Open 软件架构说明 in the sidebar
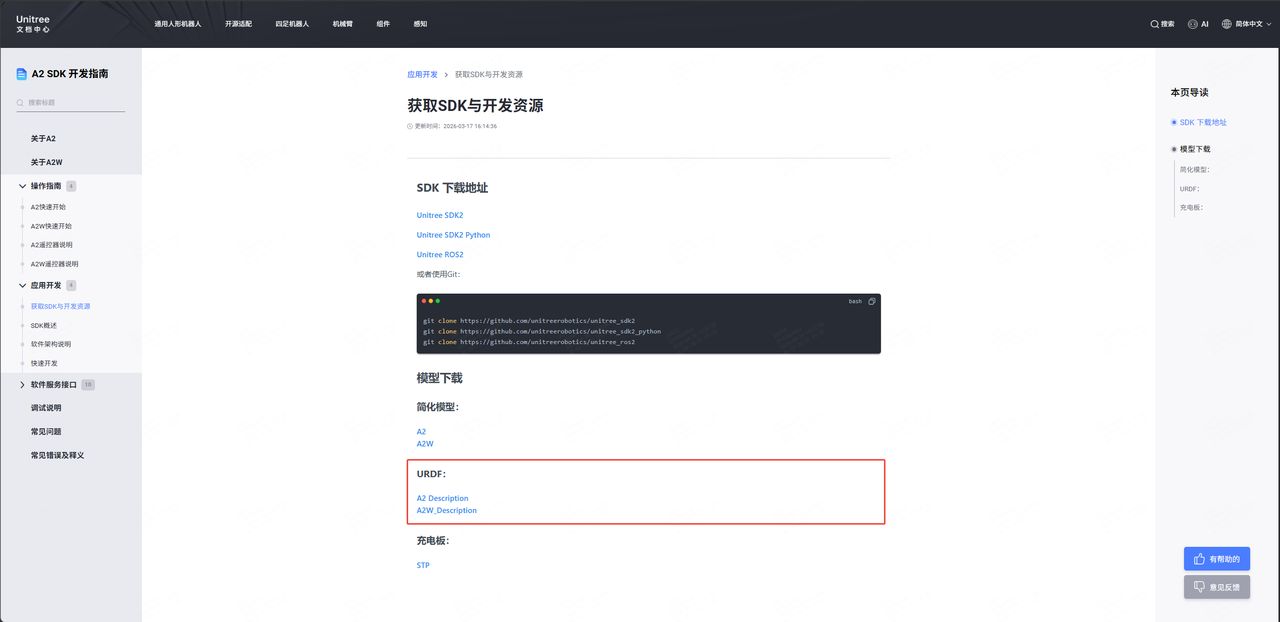This screenshot has height=622, width=1280. [51, 344]
